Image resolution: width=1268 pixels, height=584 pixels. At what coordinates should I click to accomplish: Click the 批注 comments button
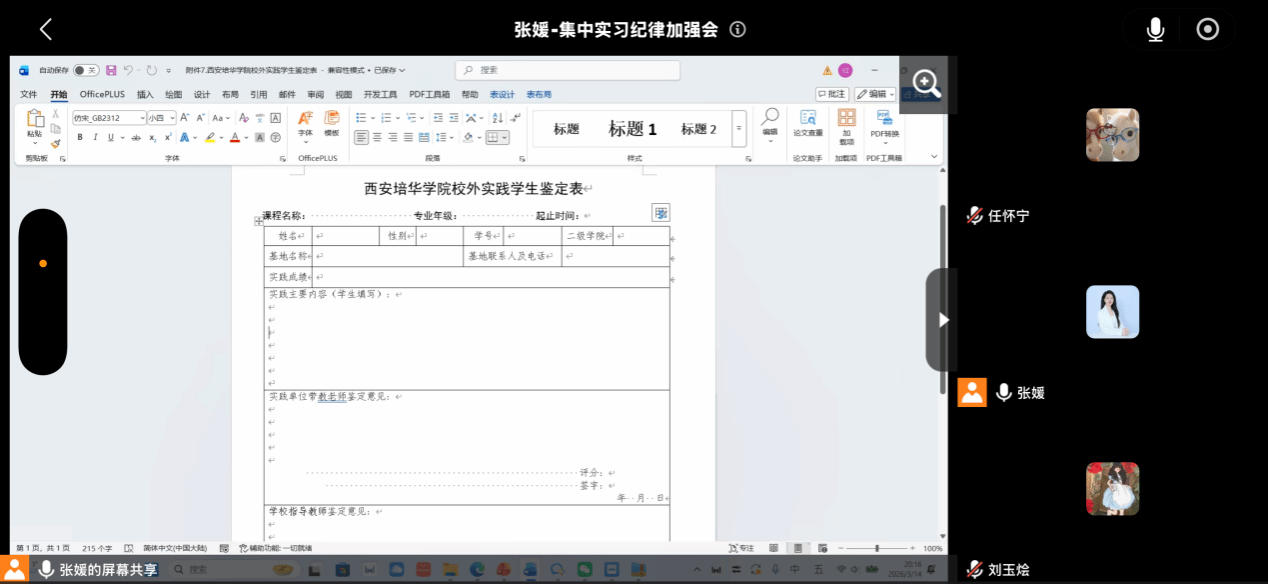[x=832, y=94]
